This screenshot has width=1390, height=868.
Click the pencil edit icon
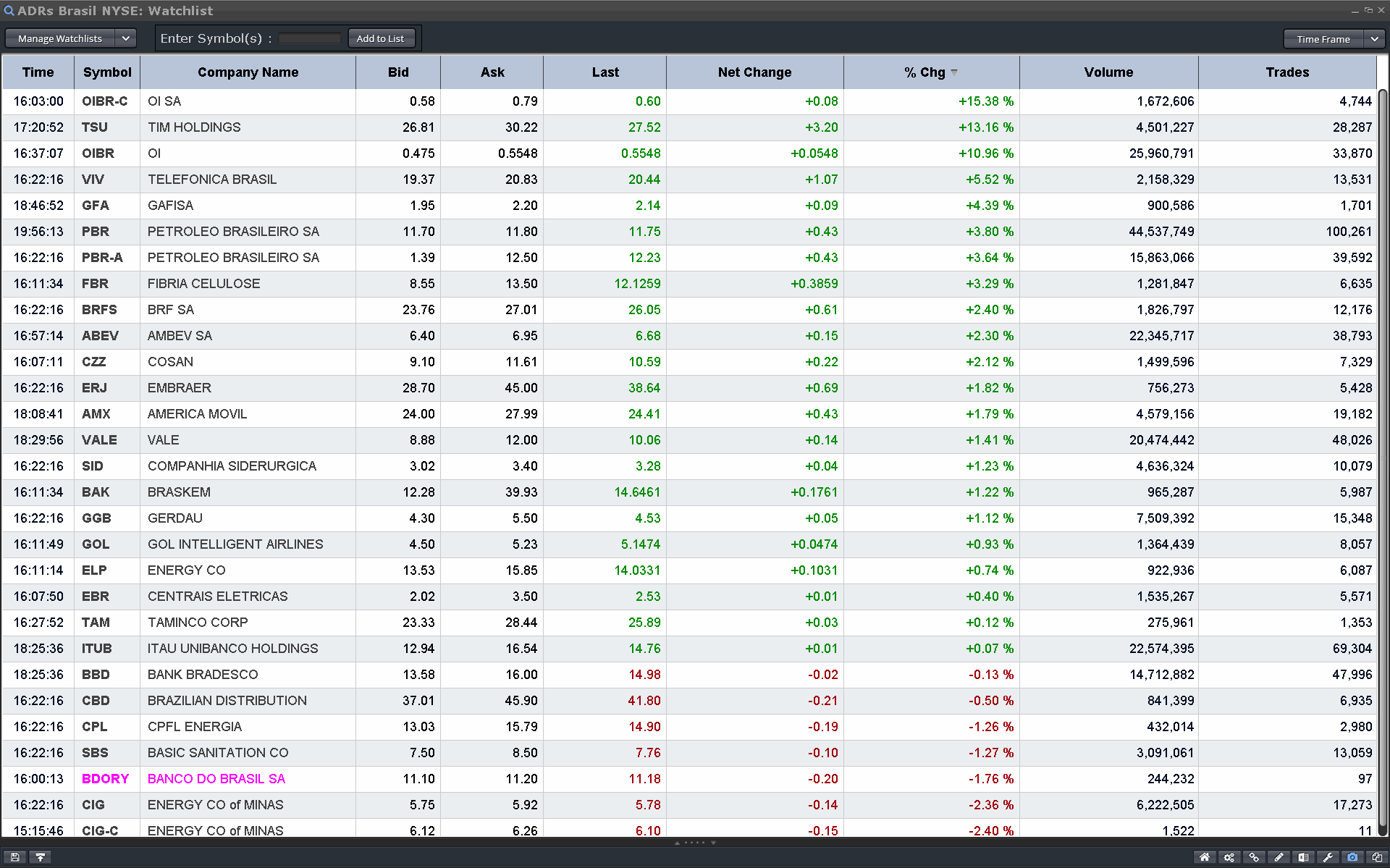pos(1279,857)
